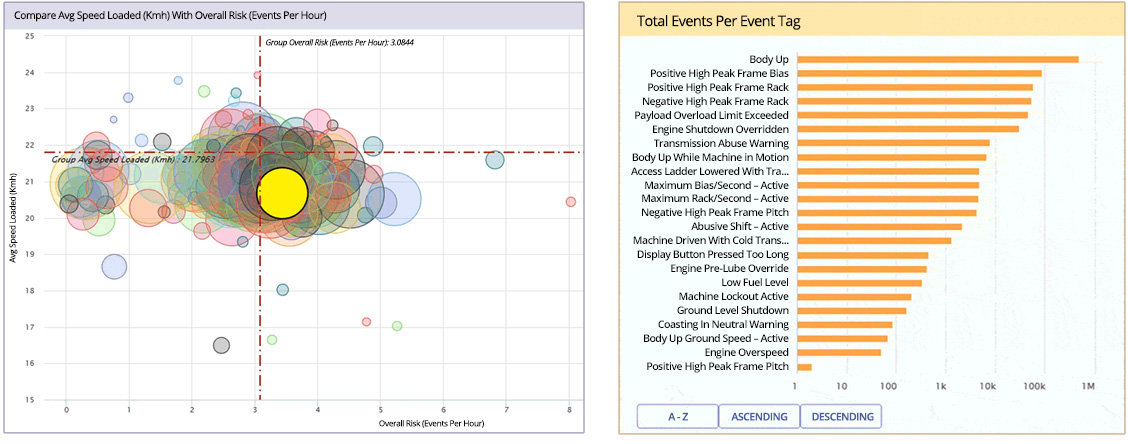Click the Coasting In Neutral Warning bar

tap(843, 324)
